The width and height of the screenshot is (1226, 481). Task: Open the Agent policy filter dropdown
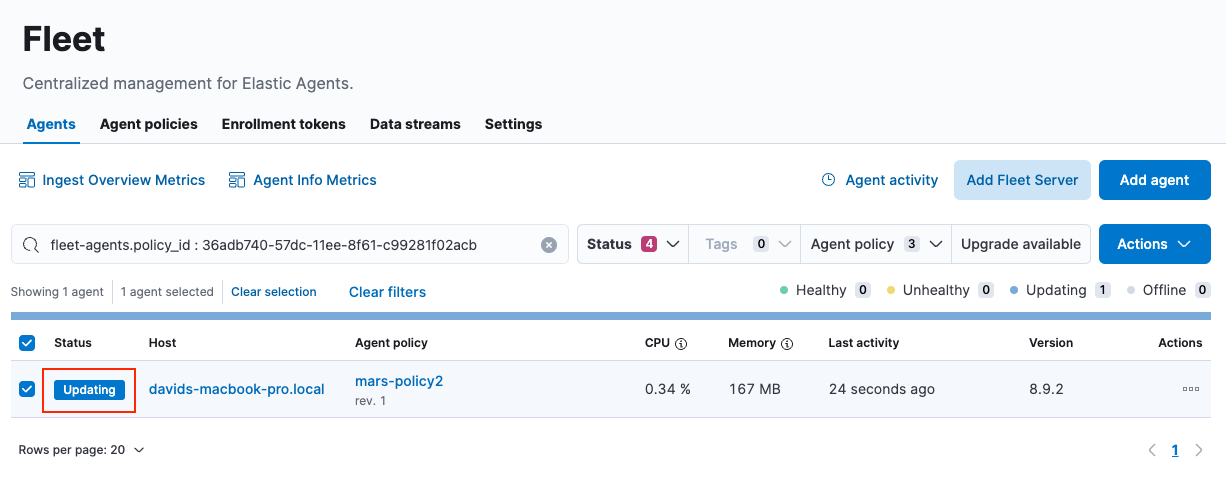[x=878, y=244]
